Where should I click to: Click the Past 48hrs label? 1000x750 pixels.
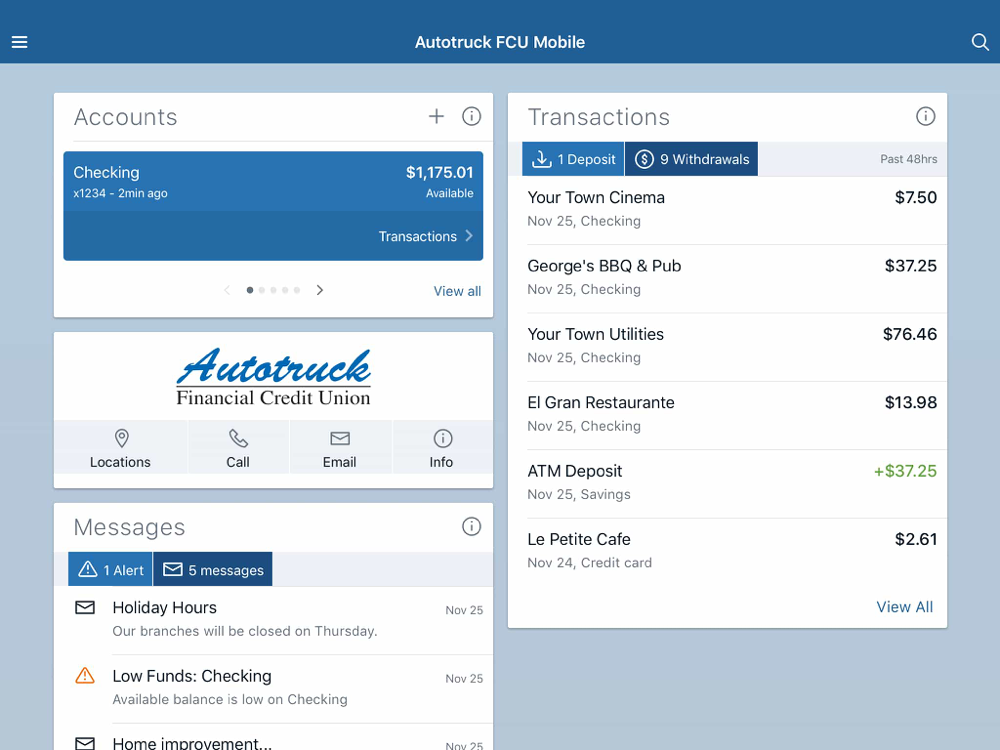coord(909,159)
